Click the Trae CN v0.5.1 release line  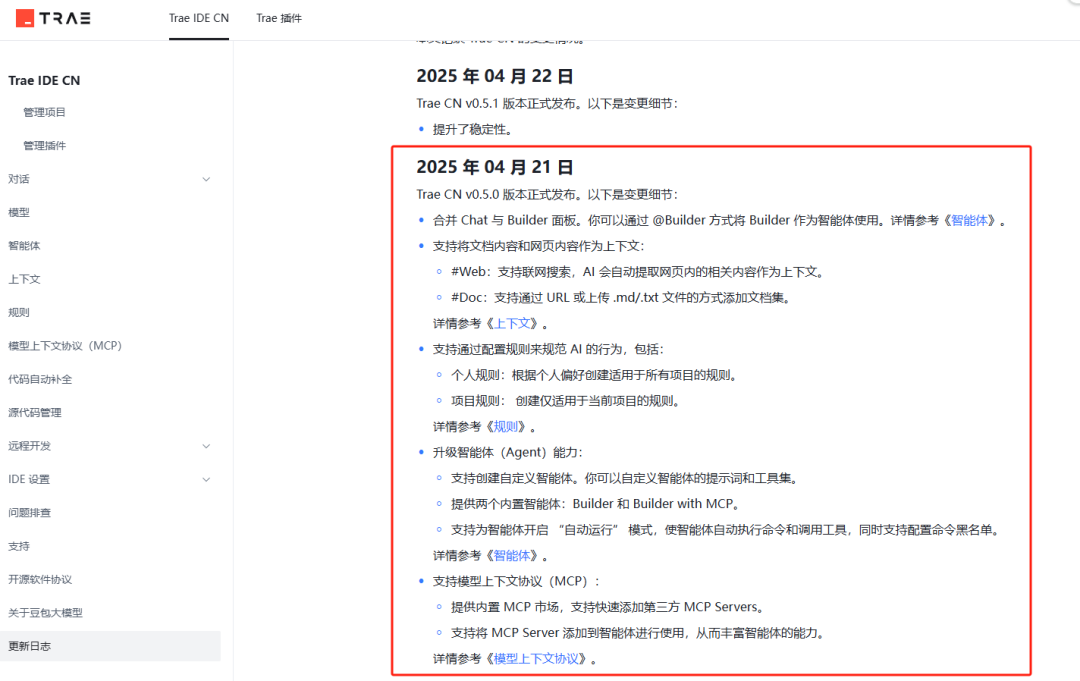pyautogui.click(x=547, y=103)
